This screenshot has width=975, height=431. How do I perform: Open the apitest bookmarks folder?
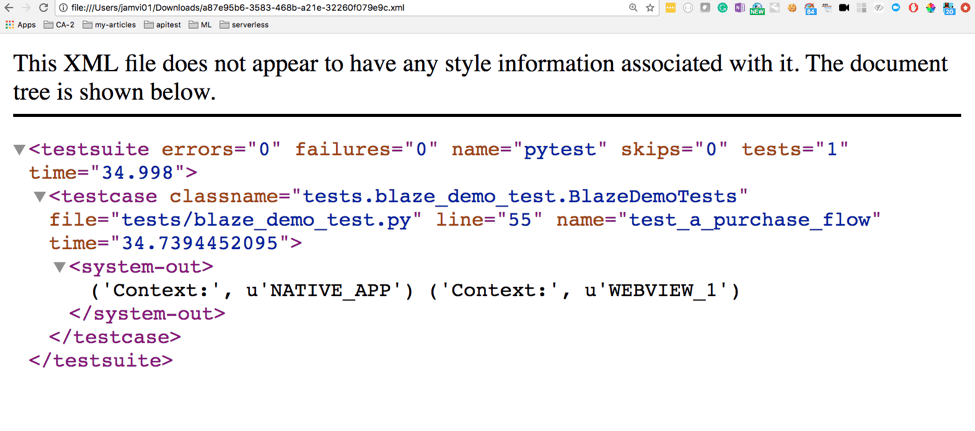[162, 25]
